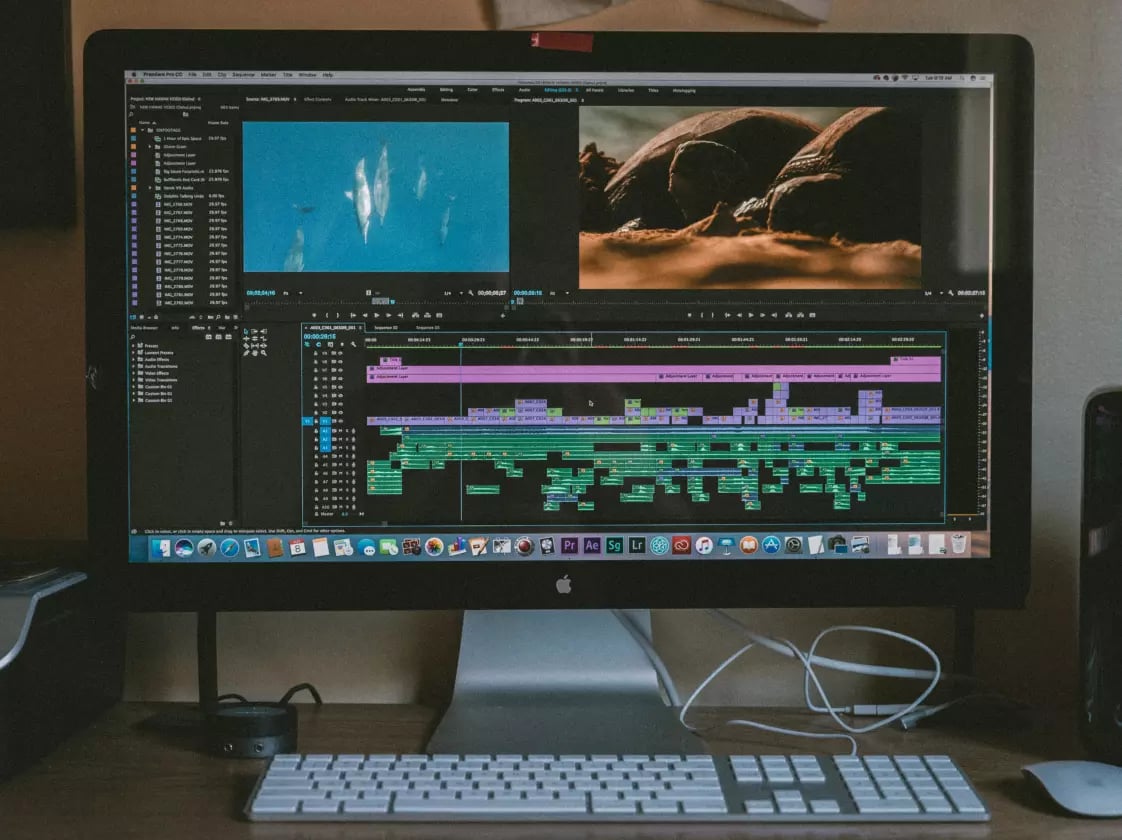The image size is (1122, 840).
Task: Select the Zoom tool in tools panel
Action: [x=263, y=353]
